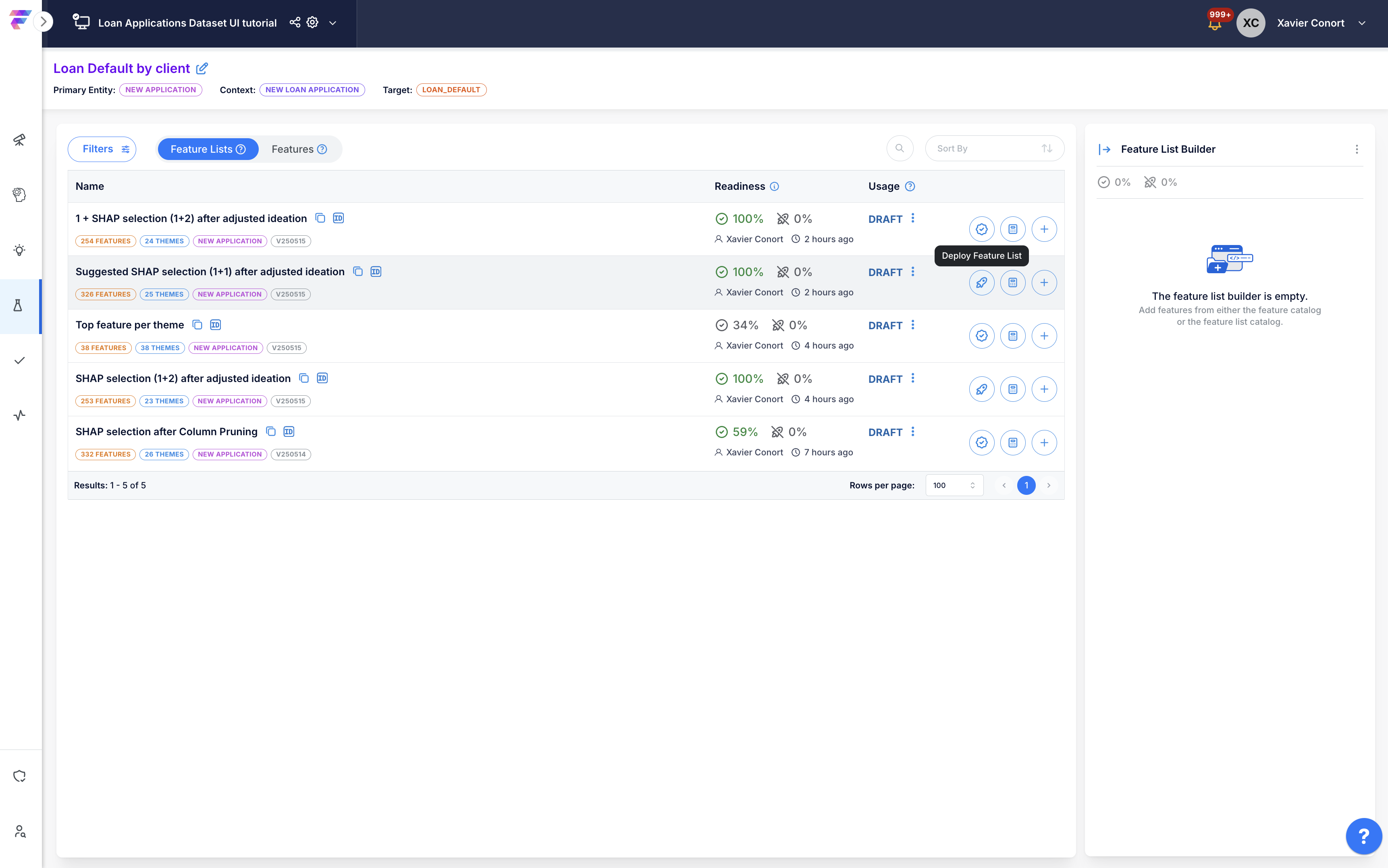Image resolution: width=1388 pixels, height=868 pixels.
Task: Switch to the Features tab
Action: pyautogui.click(x=299, y=149)
